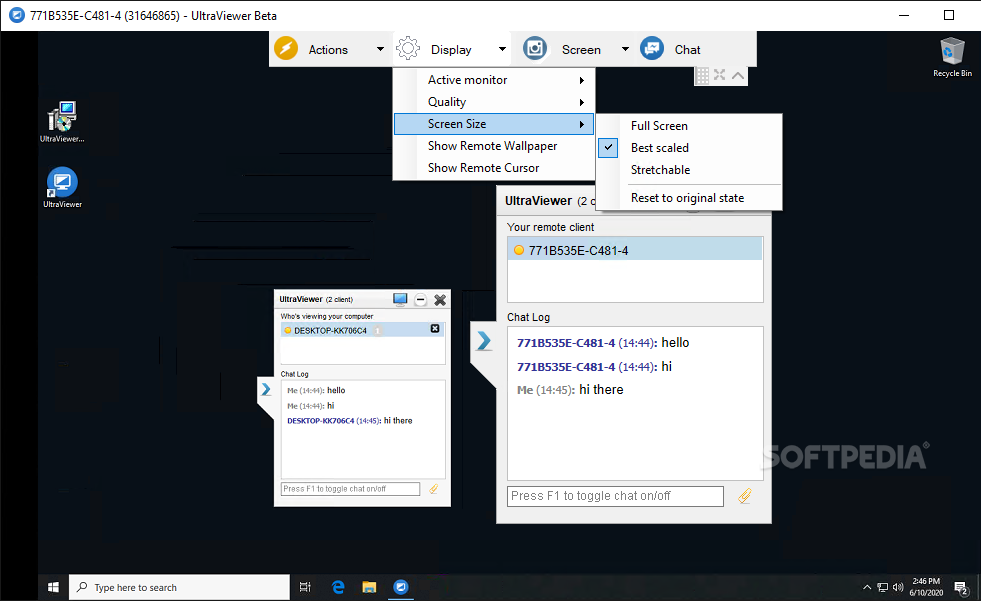The height and width of the screenshot is (601, 981).
Task: Close the small UltraViewer chat window
Action: pyautogui.click(x=440, y=300)
